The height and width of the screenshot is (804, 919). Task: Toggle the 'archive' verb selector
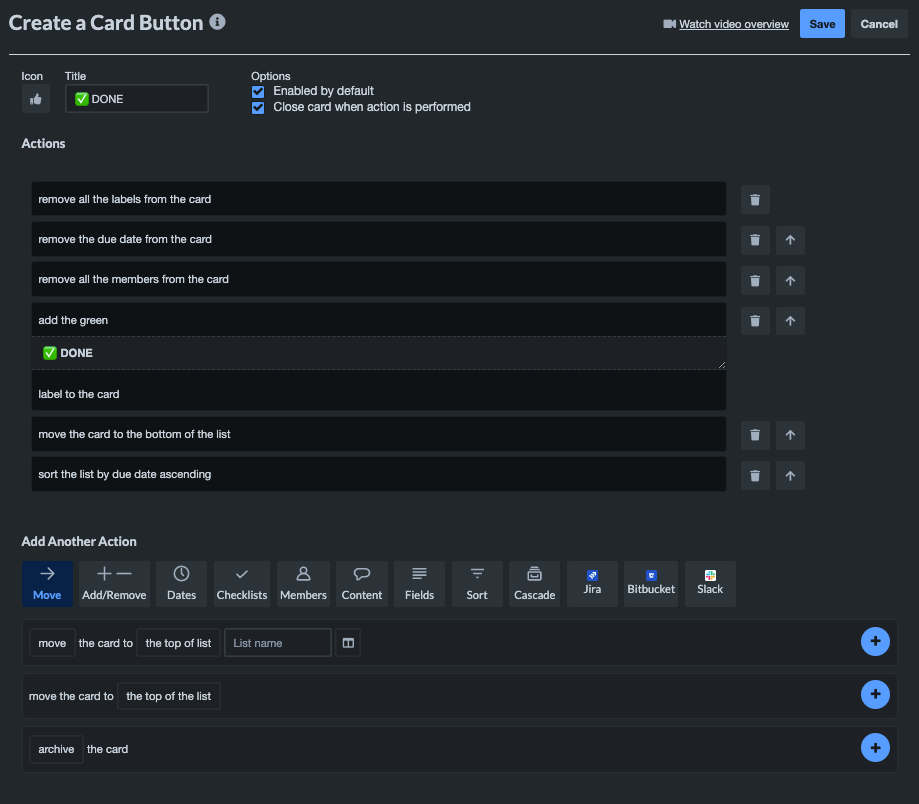[x=56, y=749]
